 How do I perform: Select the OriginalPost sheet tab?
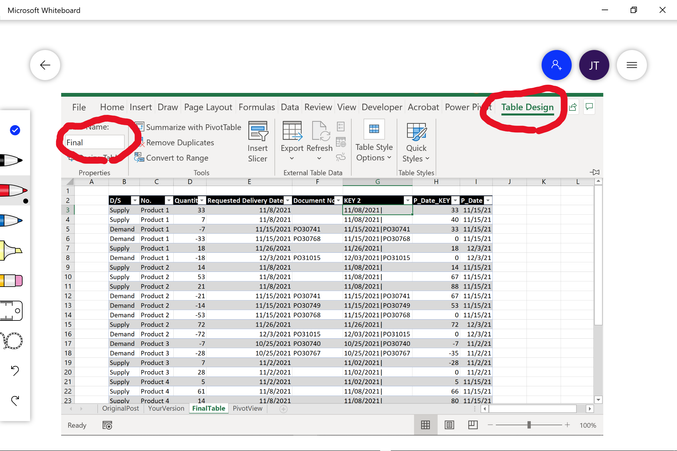pos(120,408)
